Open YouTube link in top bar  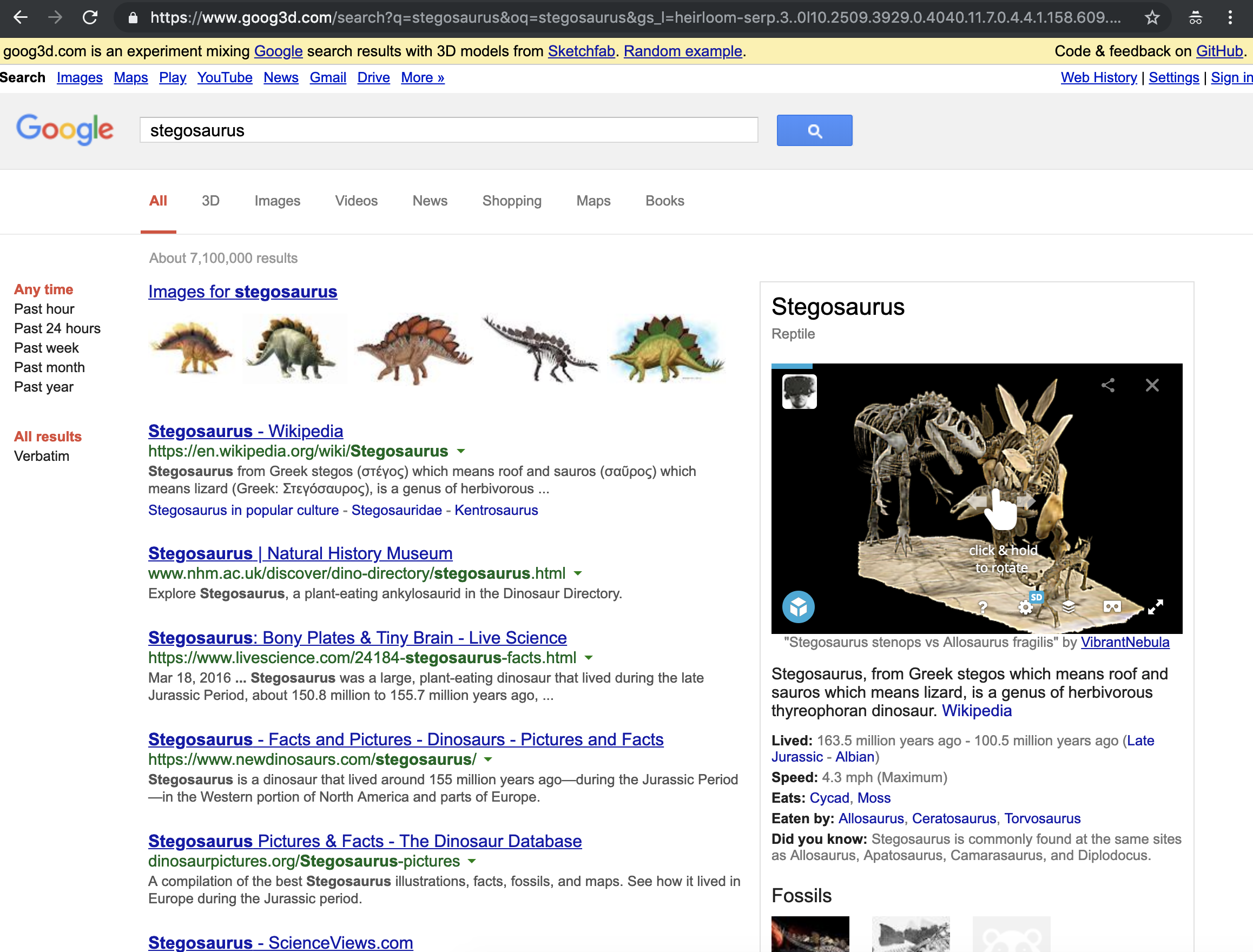225,78
